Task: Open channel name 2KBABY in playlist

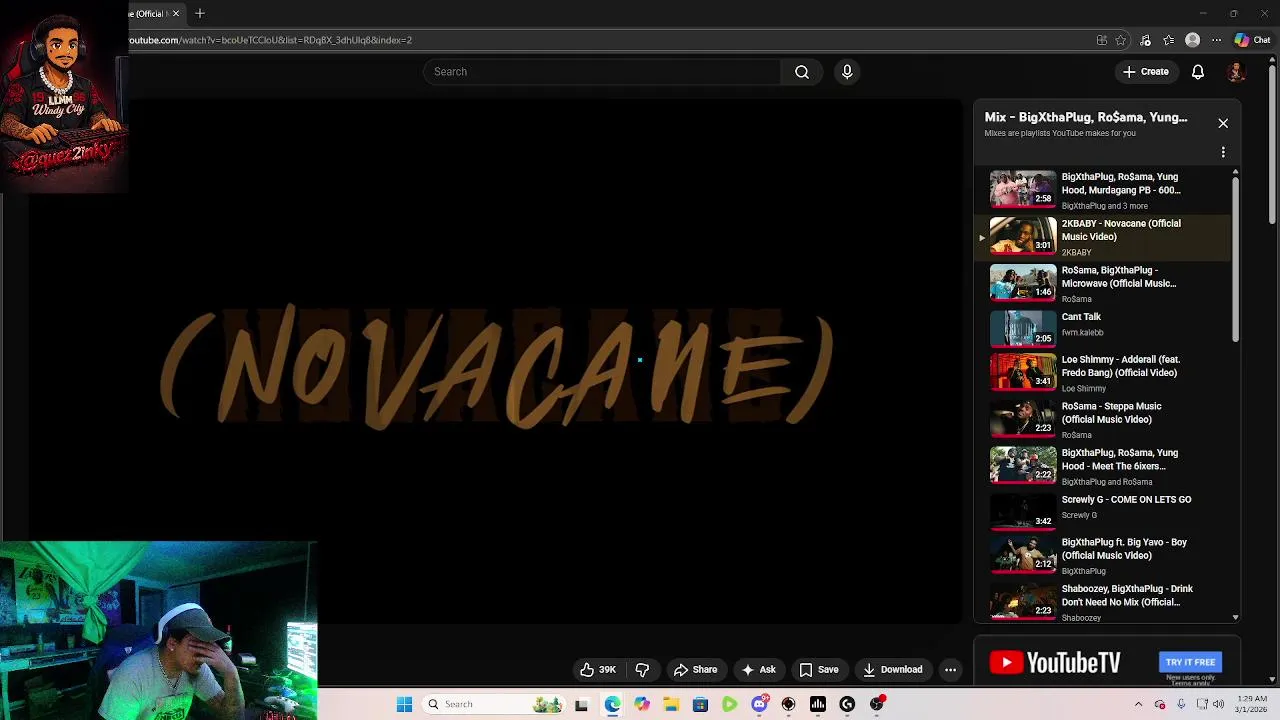Action: (x=1076, y=253)
